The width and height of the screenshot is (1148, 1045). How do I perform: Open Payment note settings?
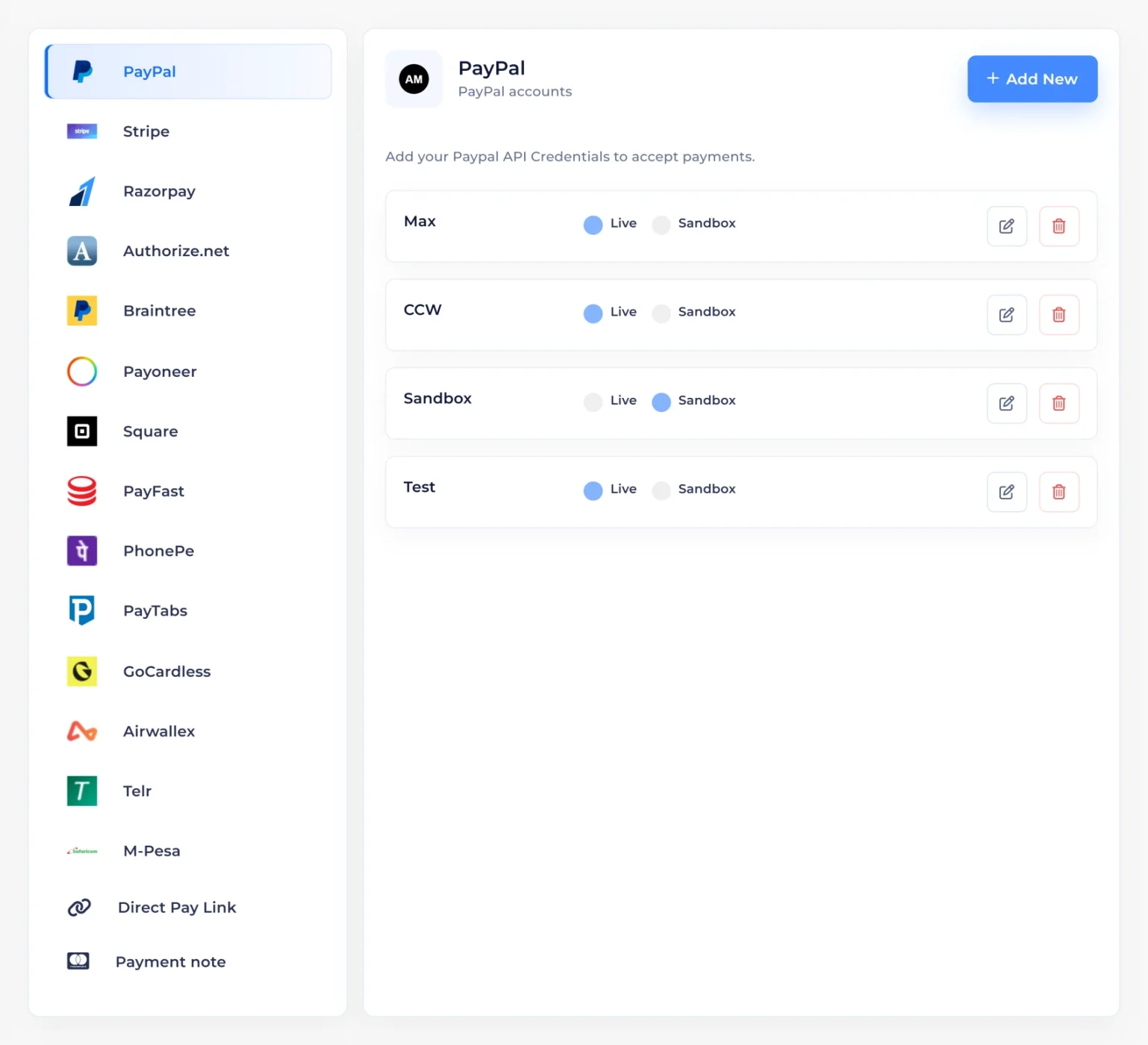(x=188, y=961)
